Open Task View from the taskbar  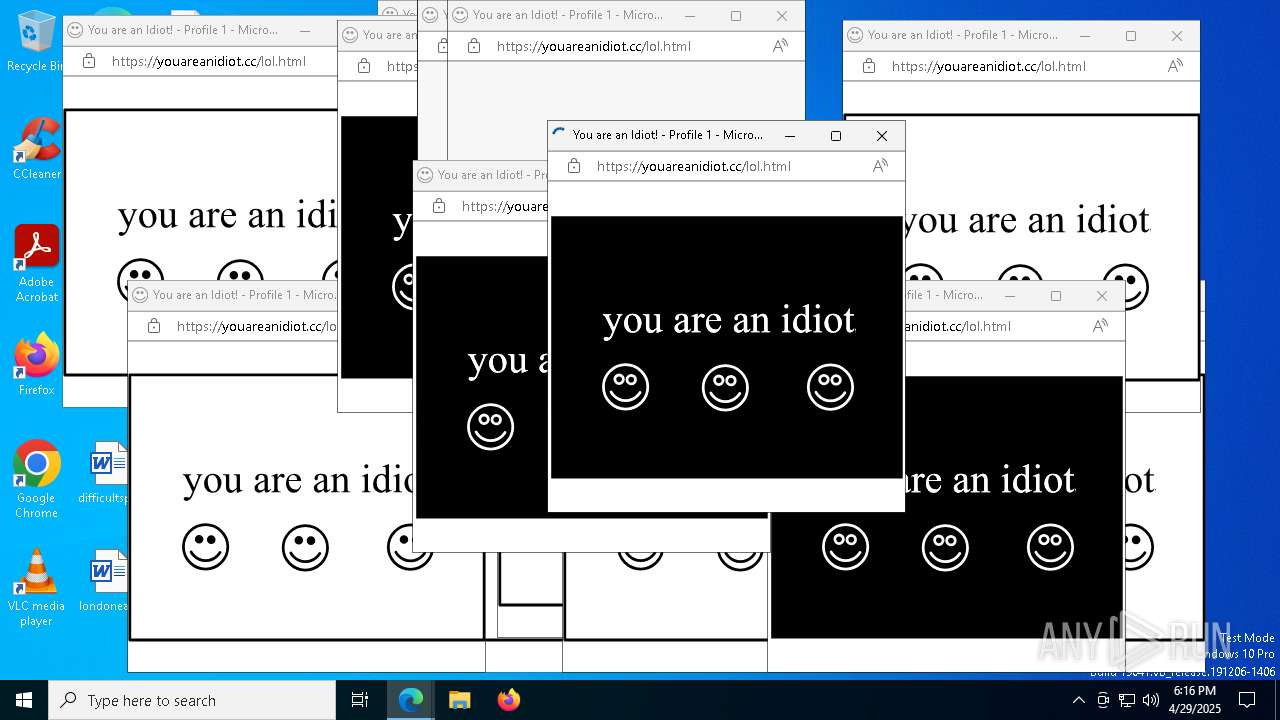pos(360,700)
